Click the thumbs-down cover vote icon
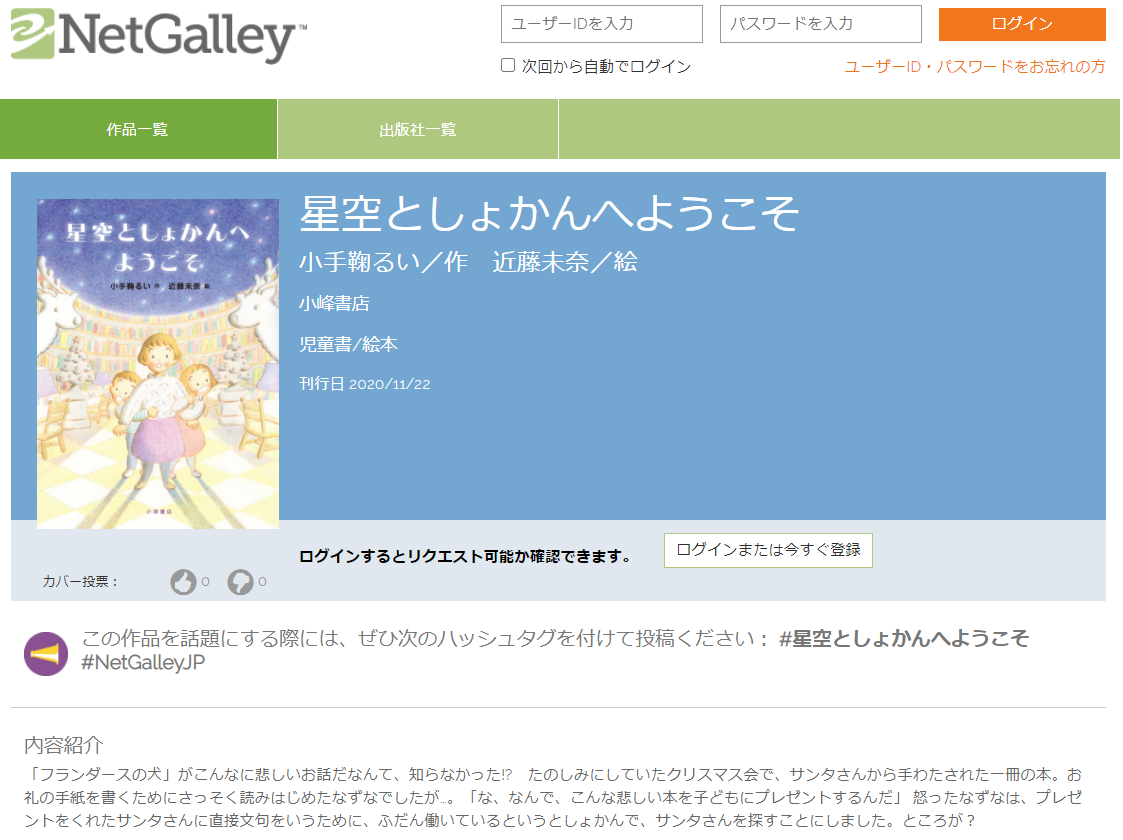The height and width of the screenshot is (840, 1123). [x=240, y=582]
